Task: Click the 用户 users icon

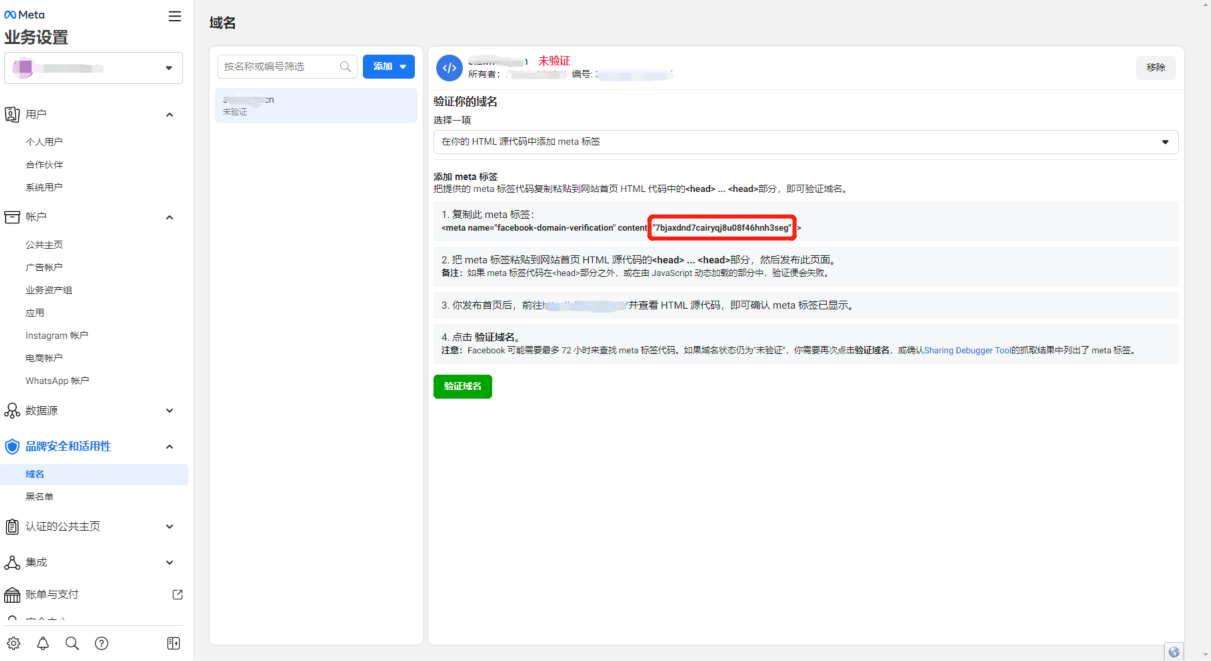Action: tap(13, 114)
